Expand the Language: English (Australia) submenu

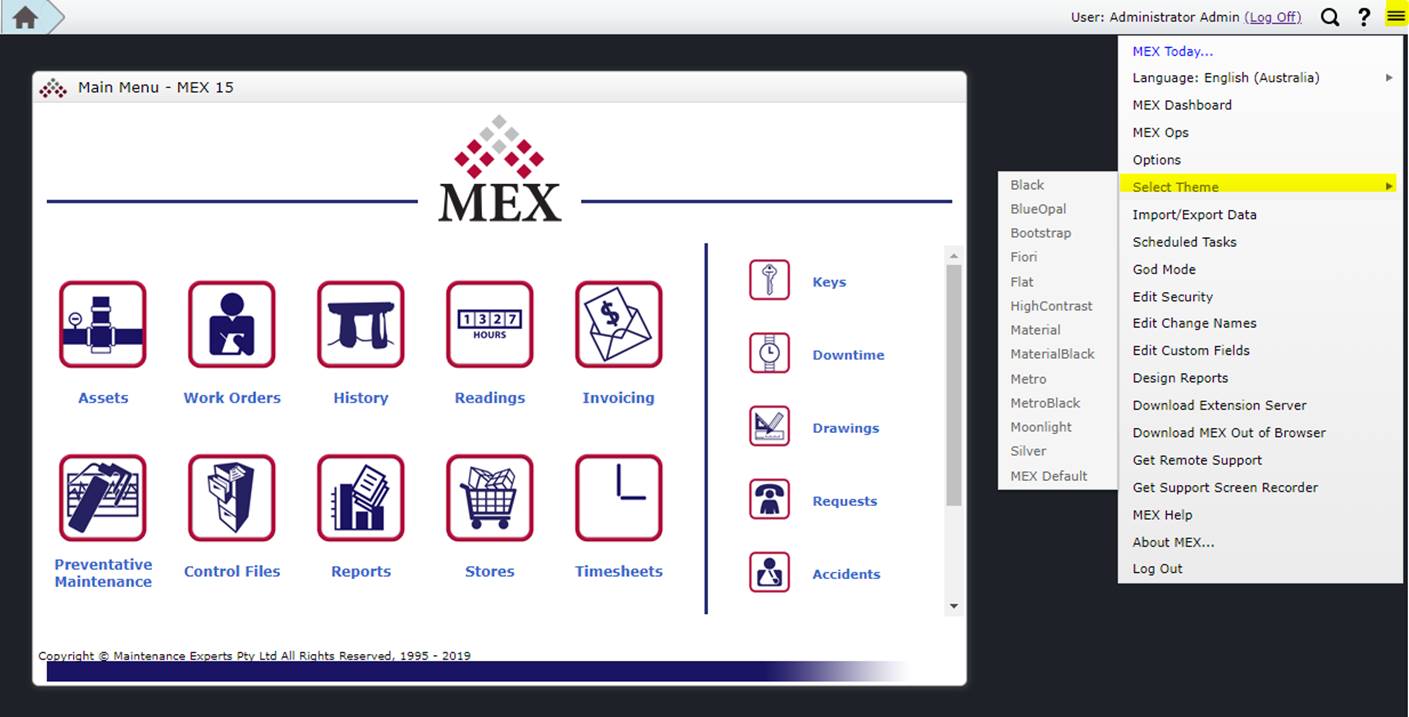pos(1260,78)
